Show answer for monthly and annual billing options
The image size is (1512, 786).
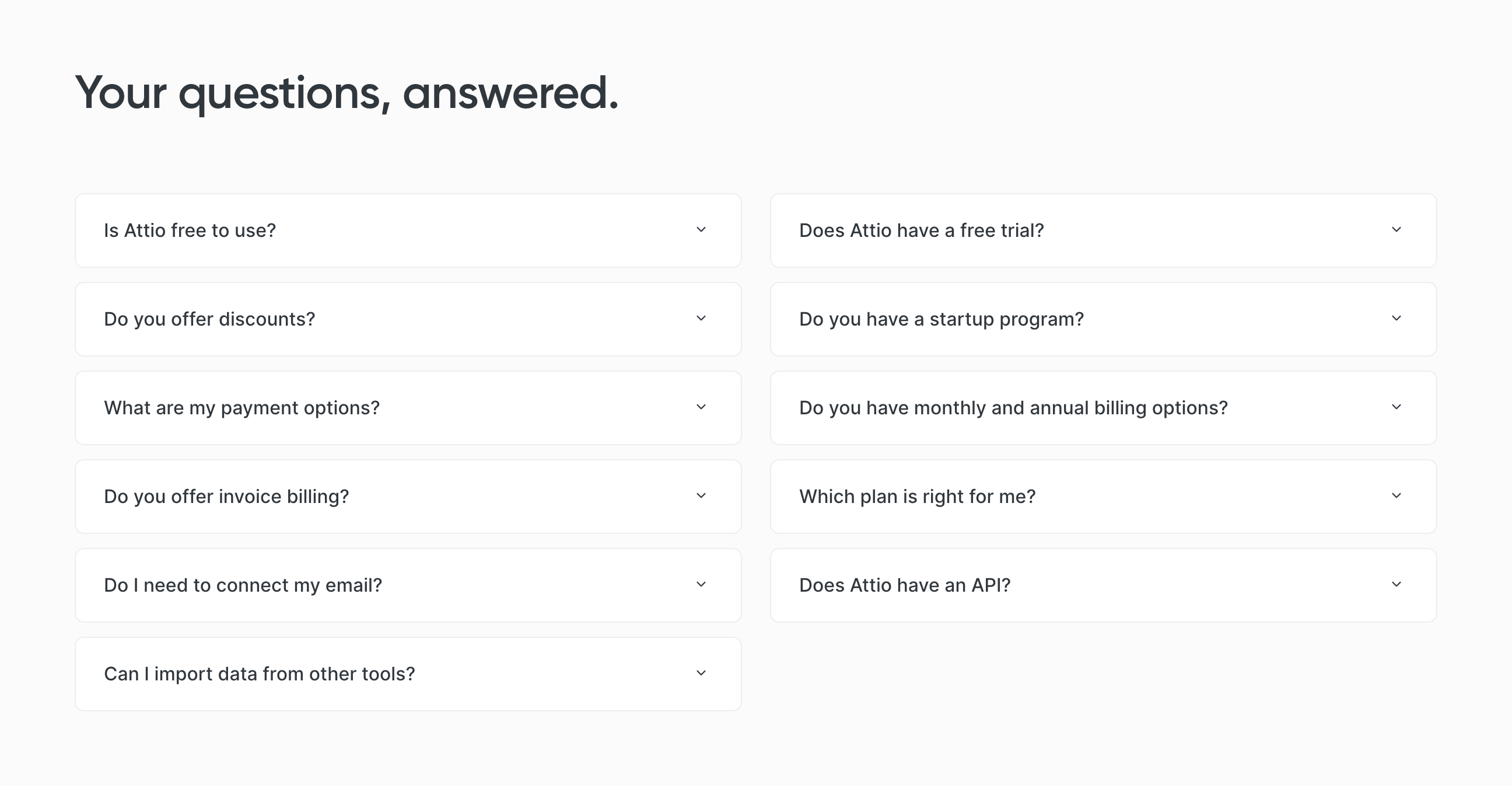coord(1102,407)
